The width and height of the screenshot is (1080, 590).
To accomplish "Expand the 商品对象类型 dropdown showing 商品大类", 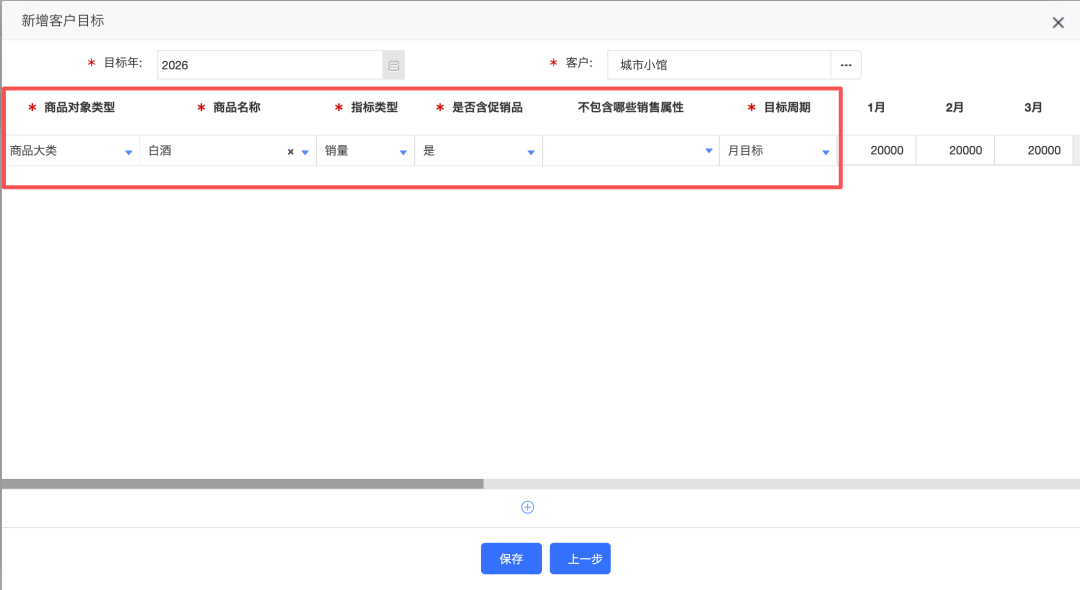I will point(128,150).
